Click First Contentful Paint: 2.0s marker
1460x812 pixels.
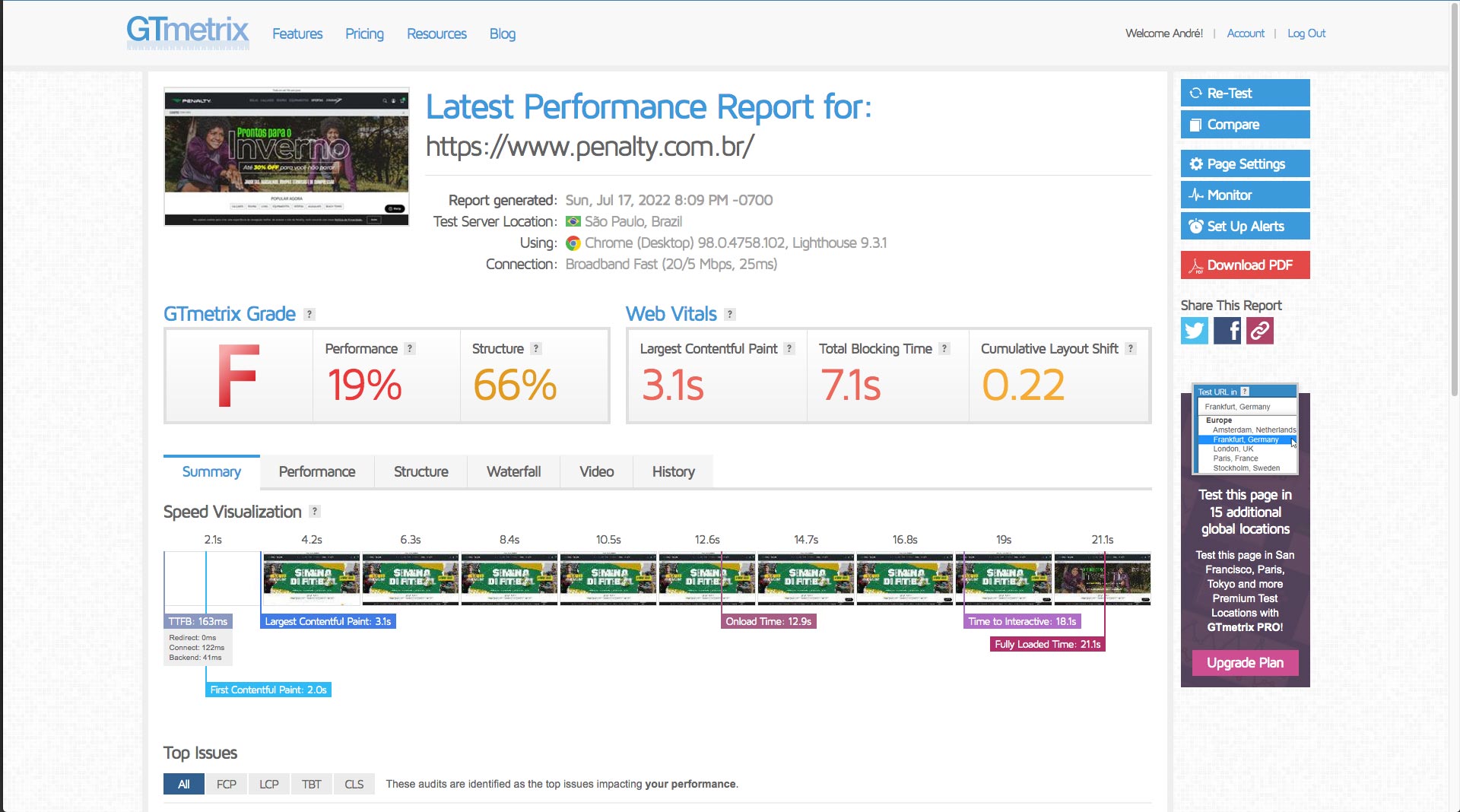[x=268, y=690]
